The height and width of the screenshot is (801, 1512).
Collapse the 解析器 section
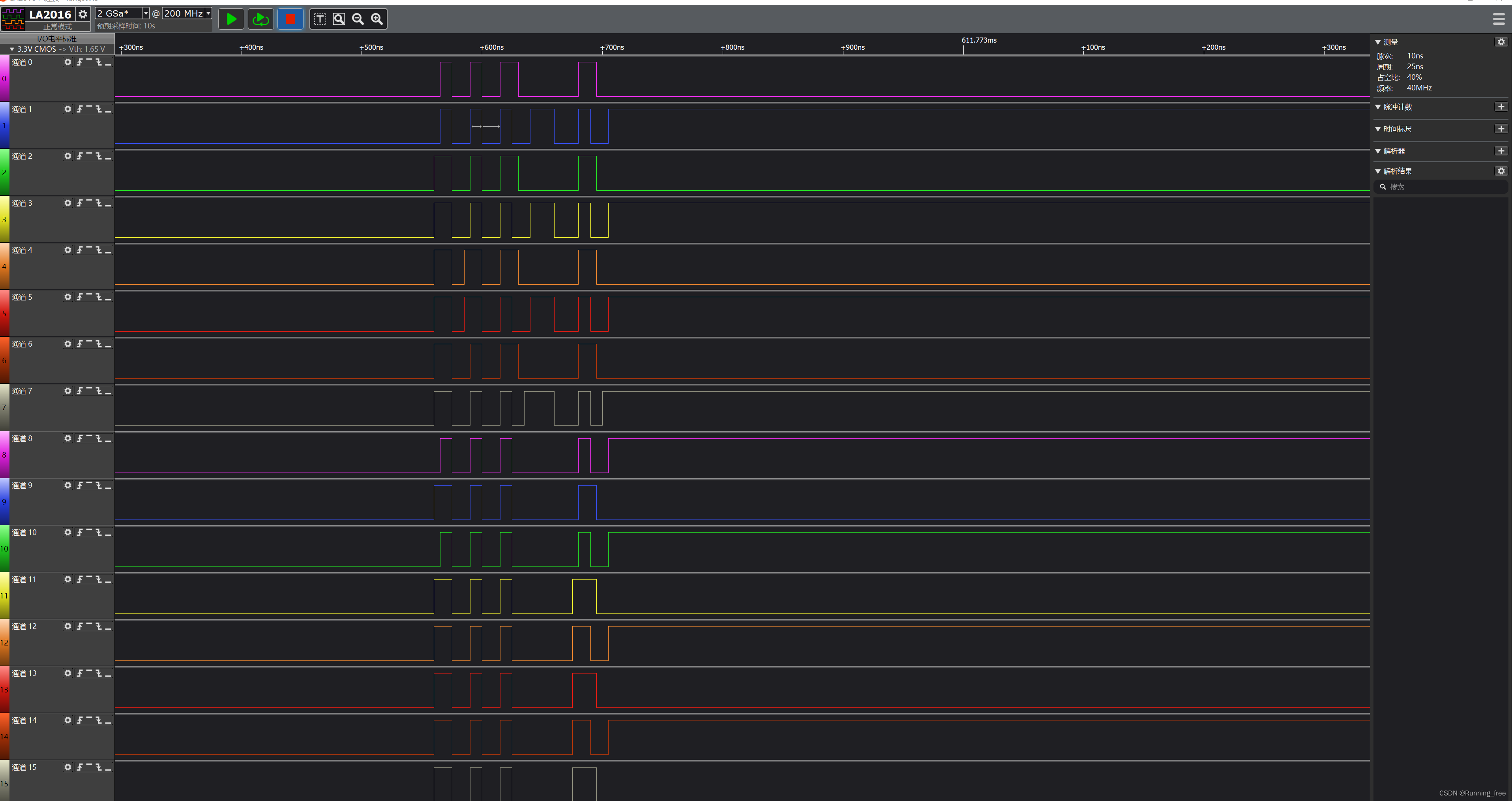[x=1378, y=152]
